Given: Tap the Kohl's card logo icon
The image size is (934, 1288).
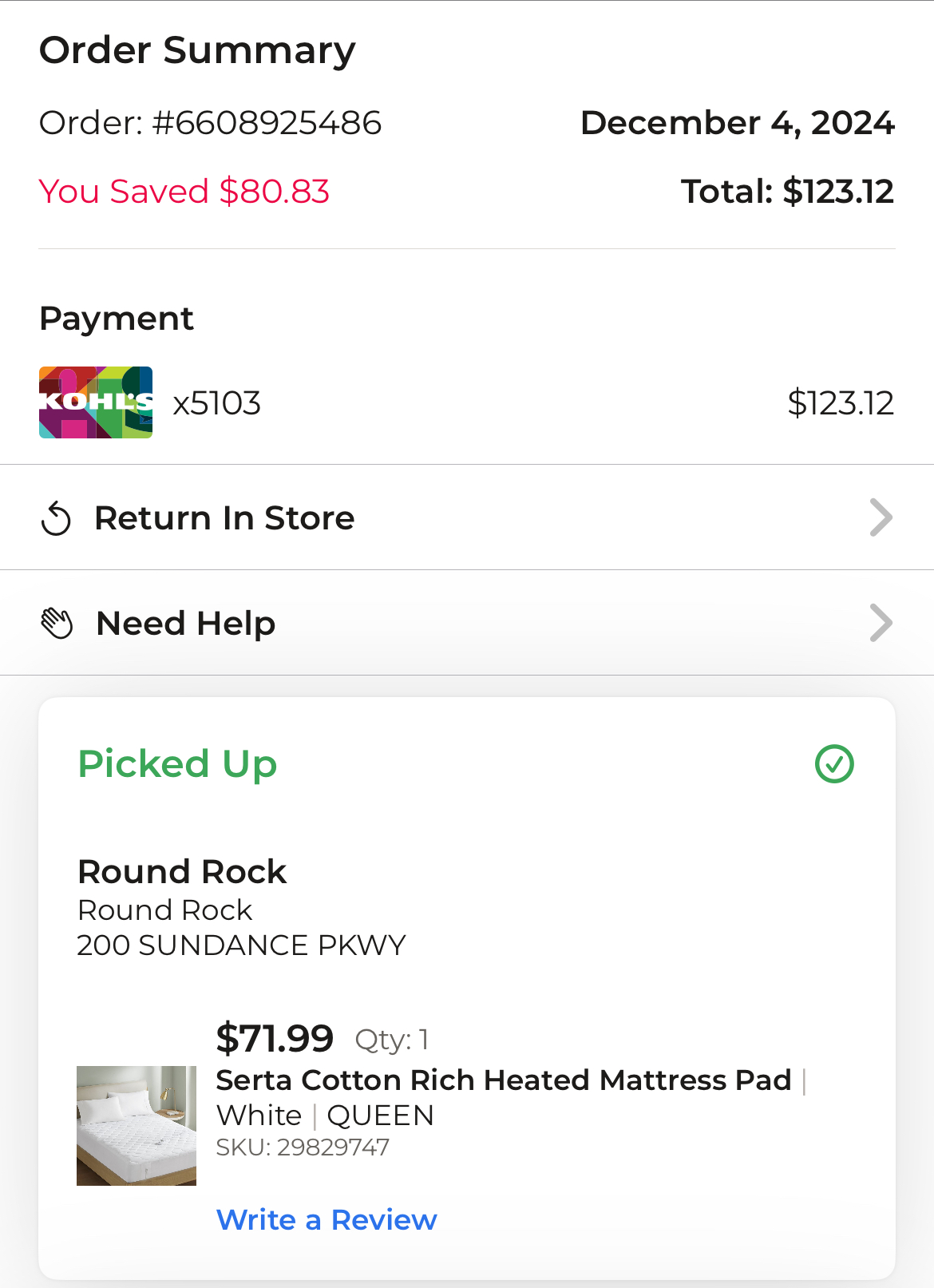Looking at the screenshot, I should click(x=96, y=402).
